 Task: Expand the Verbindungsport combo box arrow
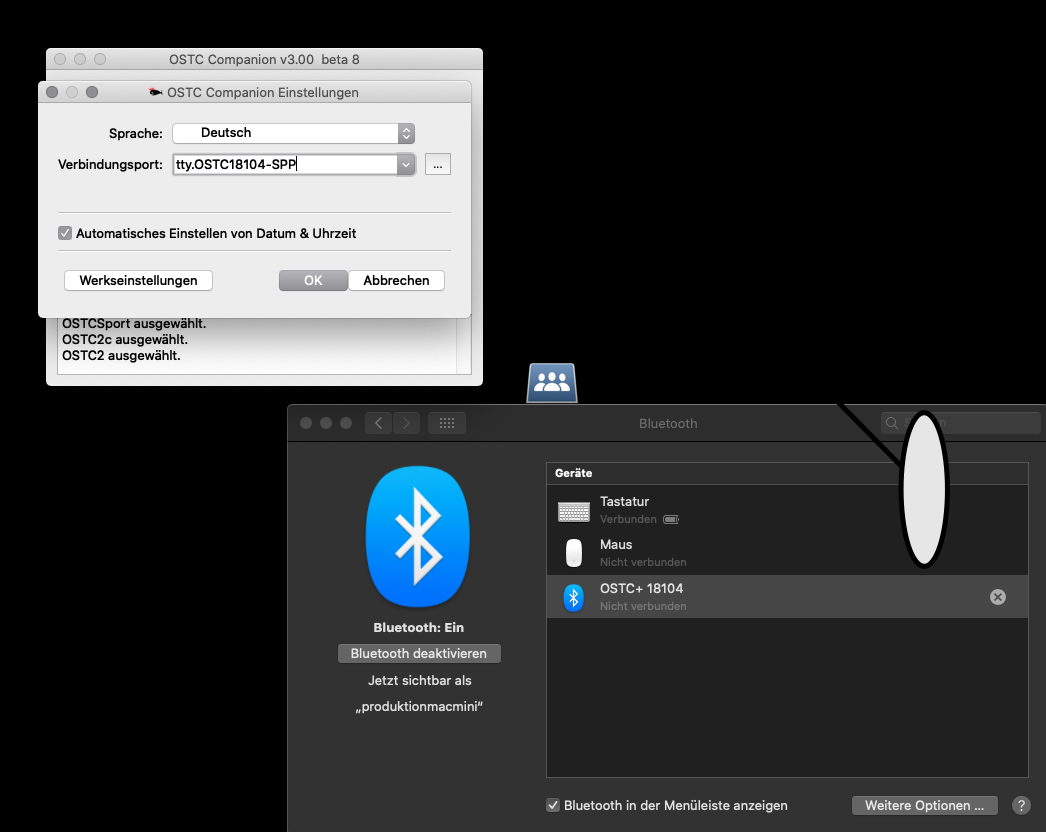(x=405, y=164)
